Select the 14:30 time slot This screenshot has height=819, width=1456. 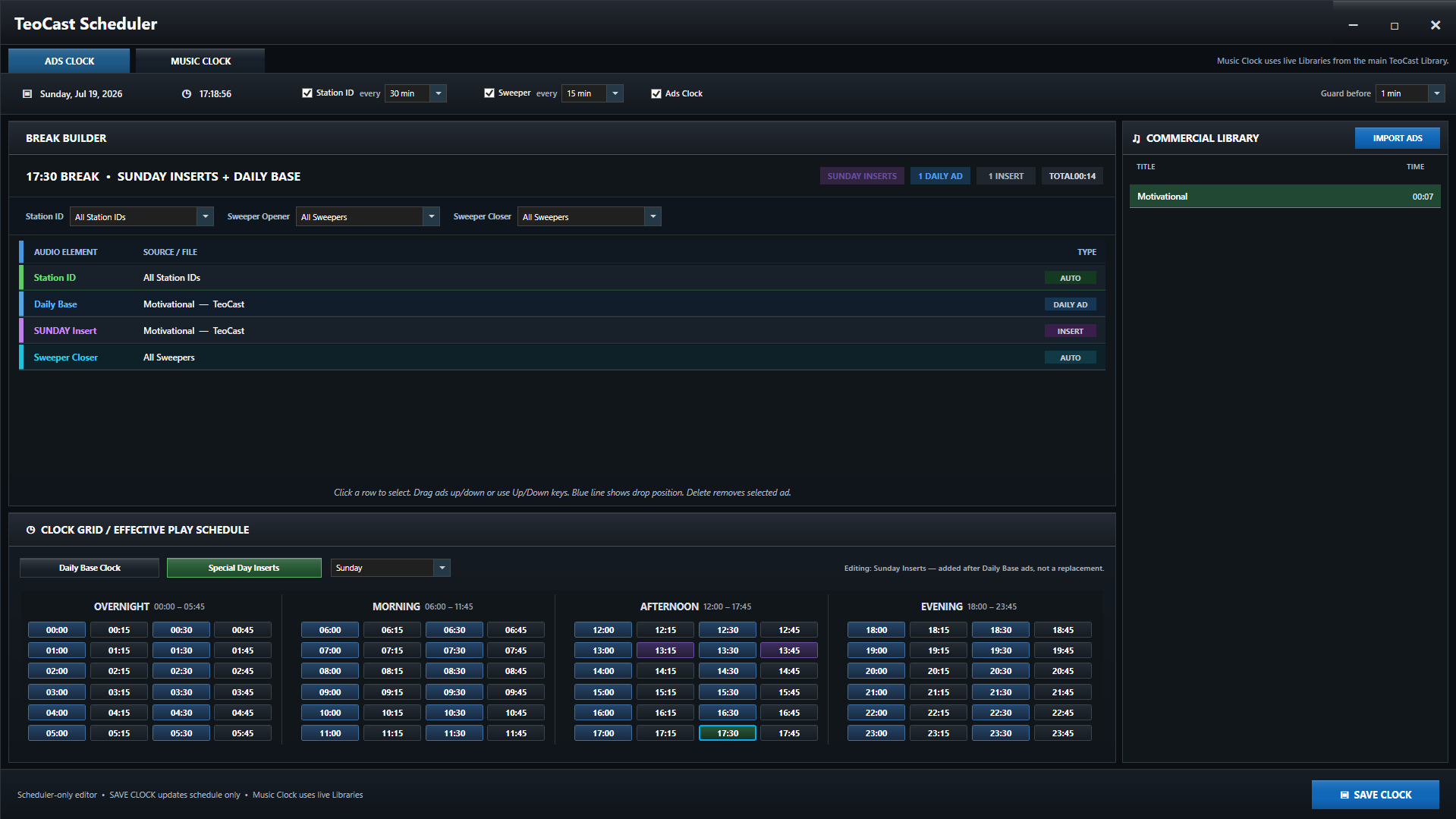727,671
